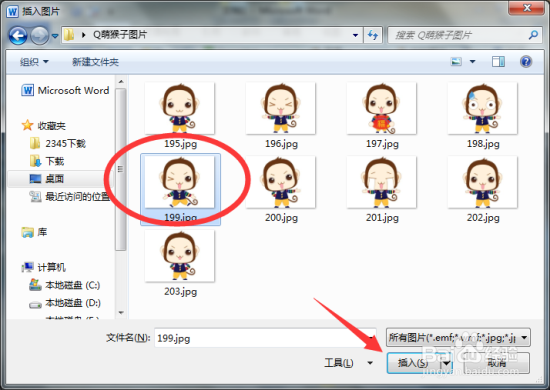Toggle the preview pane
This screenshot has width=550, height=390.
click(x=498, y=62)
